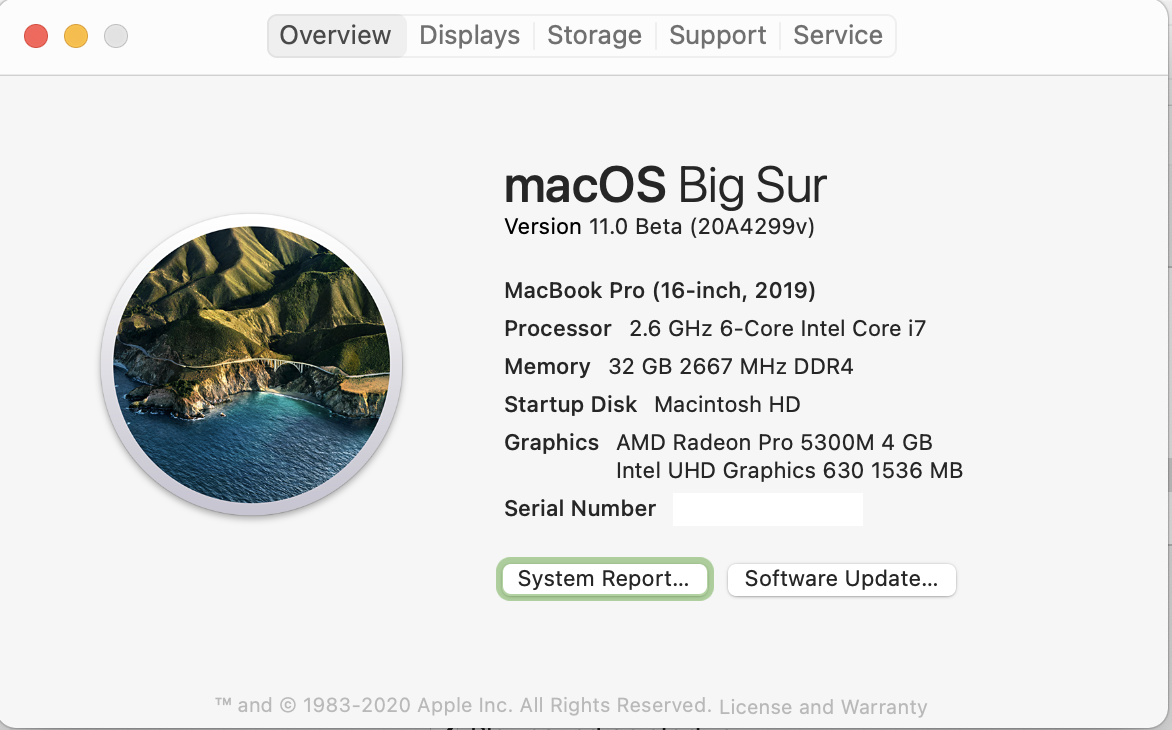Click the Intel UHD Graphics 630 line
Viewport: 1172px width, 730px height.
[x=789, y=470]
